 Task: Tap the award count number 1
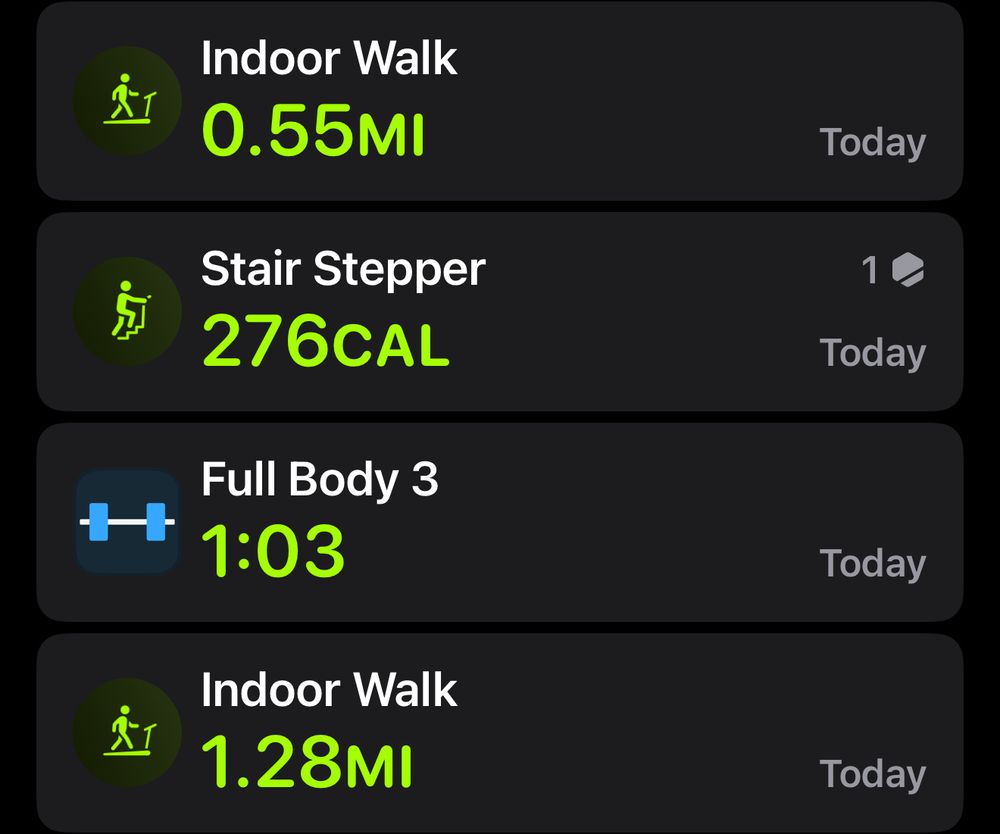click(x=867, y=270)
